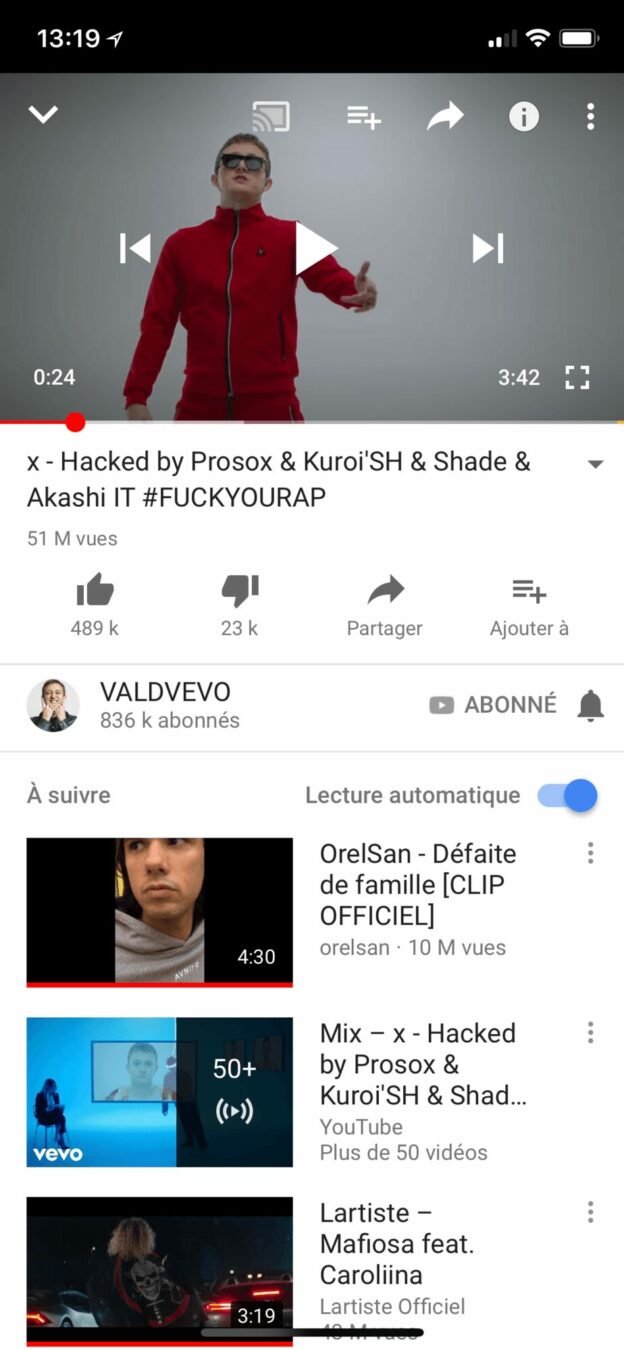Tap the Partager button below the video
The height and width of the screenshot is (1350, 624).
click(x=385, y=606)
